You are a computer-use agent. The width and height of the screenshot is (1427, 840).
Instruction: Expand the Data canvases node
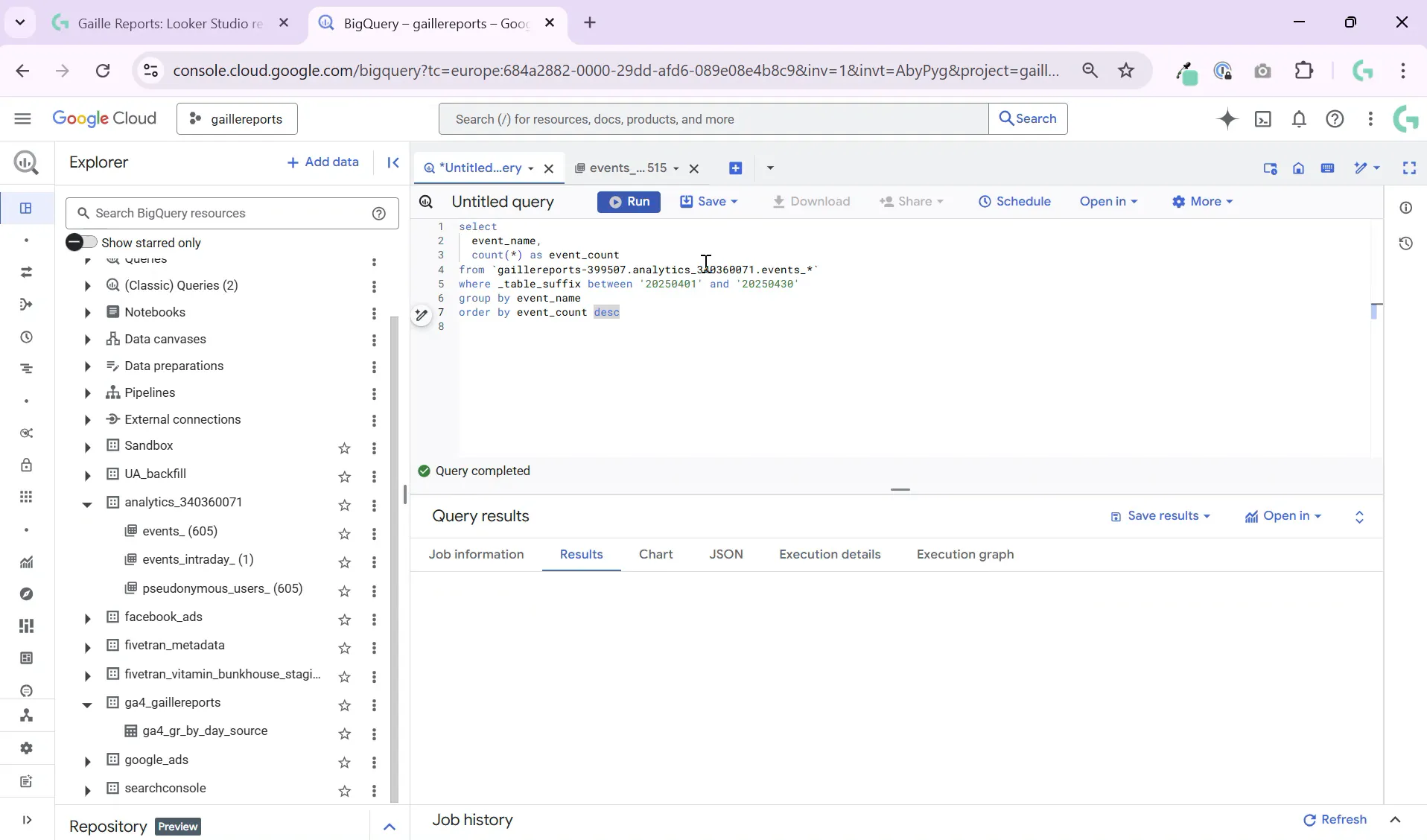click(87, 340)
